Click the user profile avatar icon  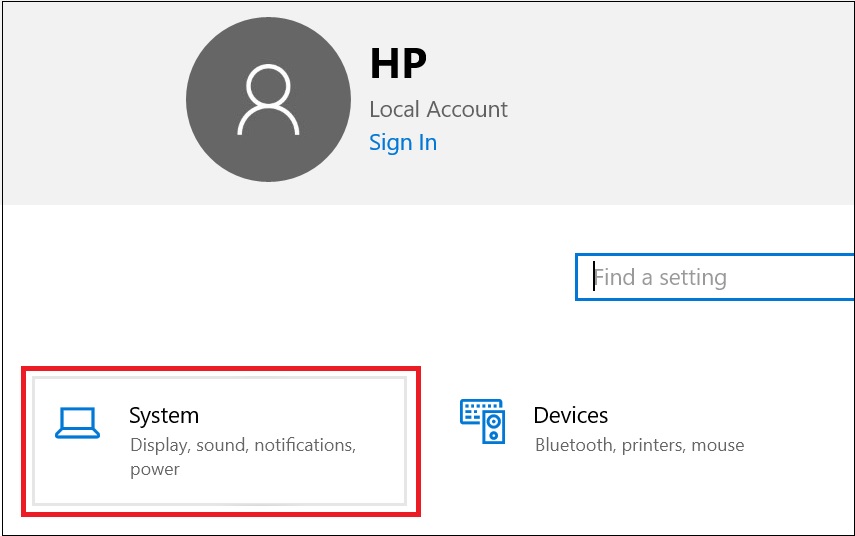point(268,99)
